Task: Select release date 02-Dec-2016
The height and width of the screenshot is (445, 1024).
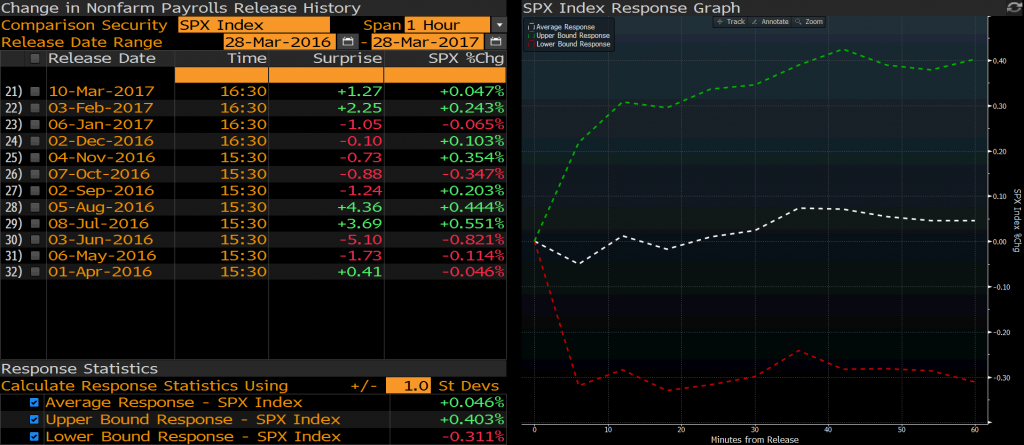Action: (x=101, y=140)
